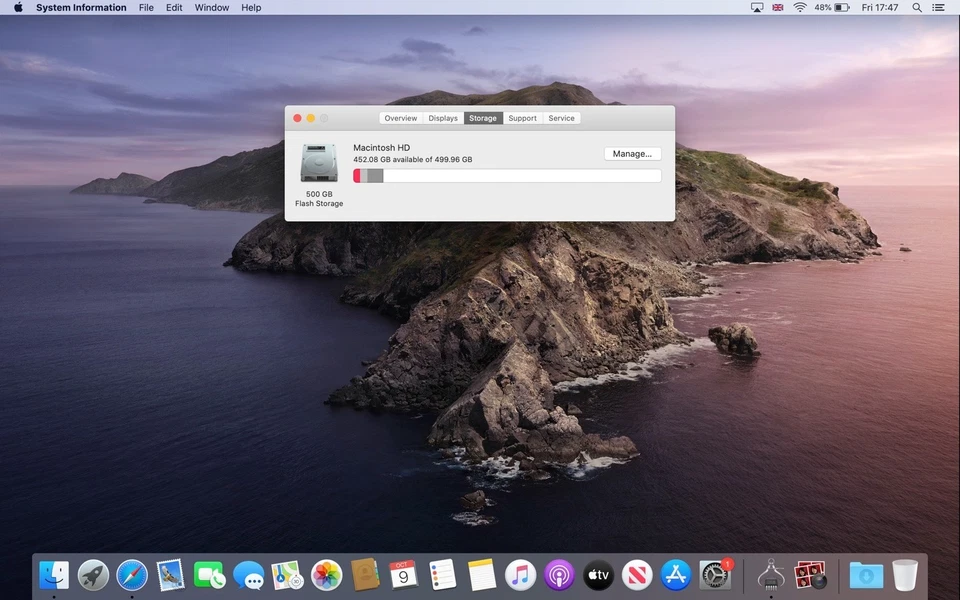Launch Maps from the Dock

tap(287, 576)
